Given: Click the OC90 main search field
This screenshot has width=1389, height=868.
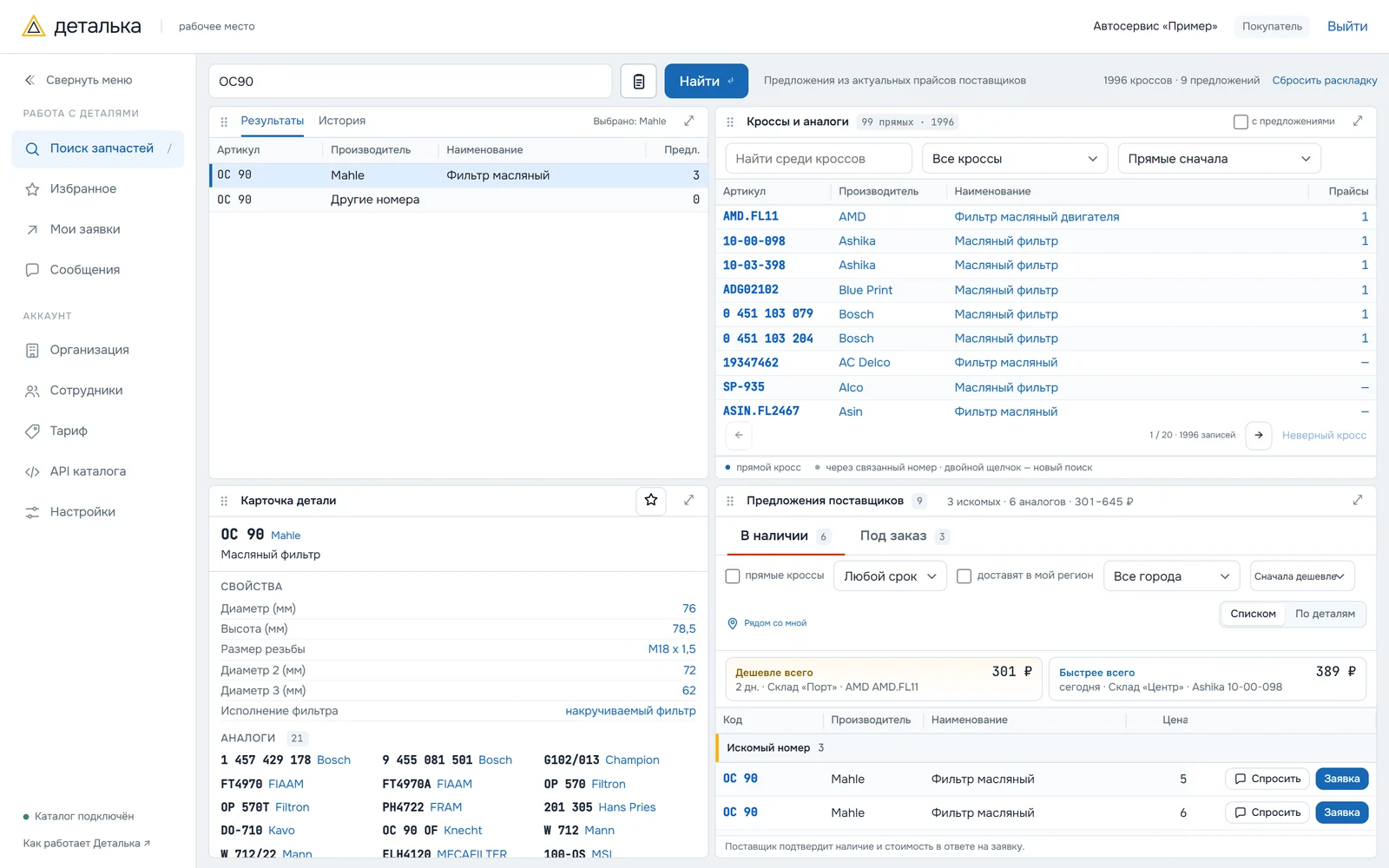Looking at the screenshot, I should click(x=411, y=82).
